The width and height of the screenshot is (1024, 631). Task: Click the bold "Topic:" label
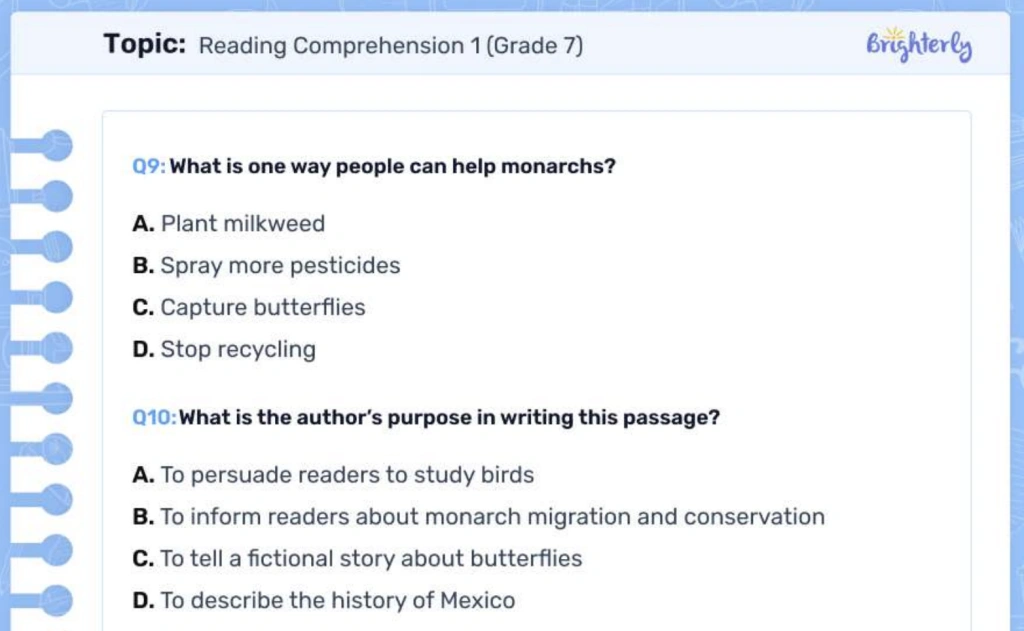(144, 45)
